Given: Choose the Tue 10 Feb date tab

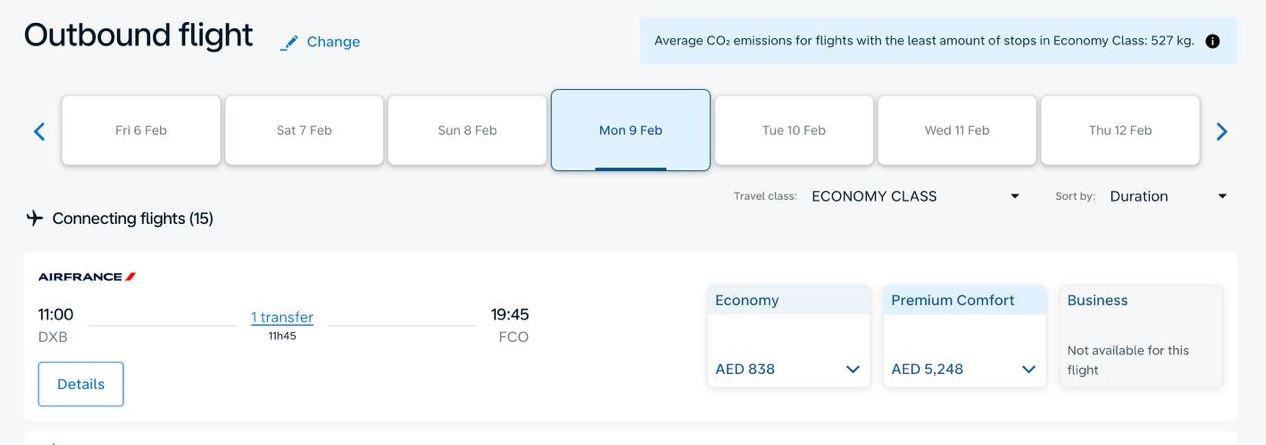Looking at the screenshot, I should pyautogui.click(x=794, y=130).
